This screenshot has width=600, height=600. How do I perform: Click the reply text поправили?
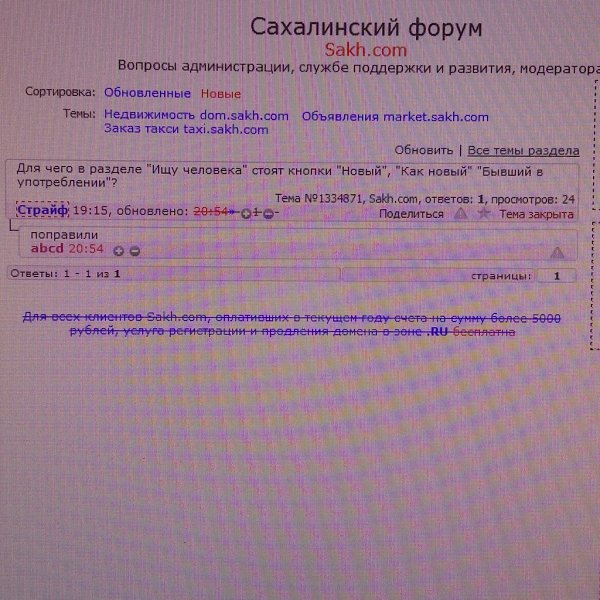(64, 235)
